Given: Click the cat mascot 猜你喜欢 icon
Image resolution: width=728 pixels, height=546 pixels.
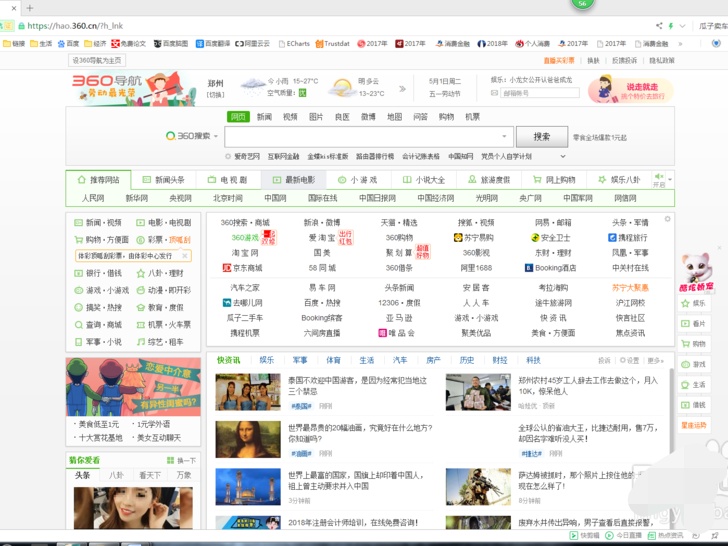Looking at the screenshot, I should (x=696, y=273).
